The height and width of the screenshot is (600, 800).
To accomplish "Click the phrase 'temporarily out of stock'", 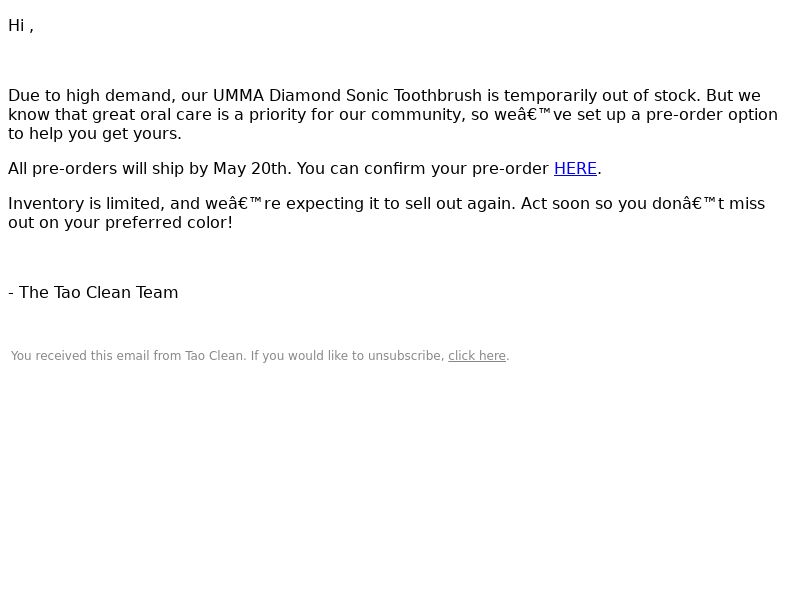I will click(x=602, y=95).
